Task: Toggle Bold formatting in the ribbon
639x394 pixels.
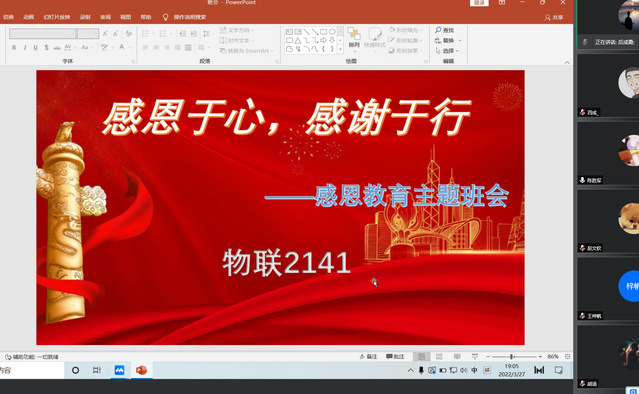Action: (x=14, y=48)
